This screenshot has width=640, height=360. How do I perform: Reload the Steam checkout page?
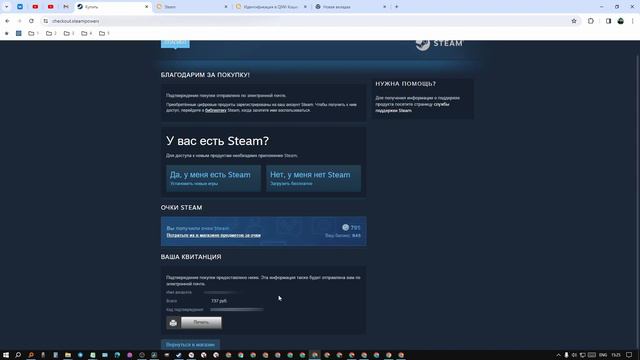[x=31, y=21]
